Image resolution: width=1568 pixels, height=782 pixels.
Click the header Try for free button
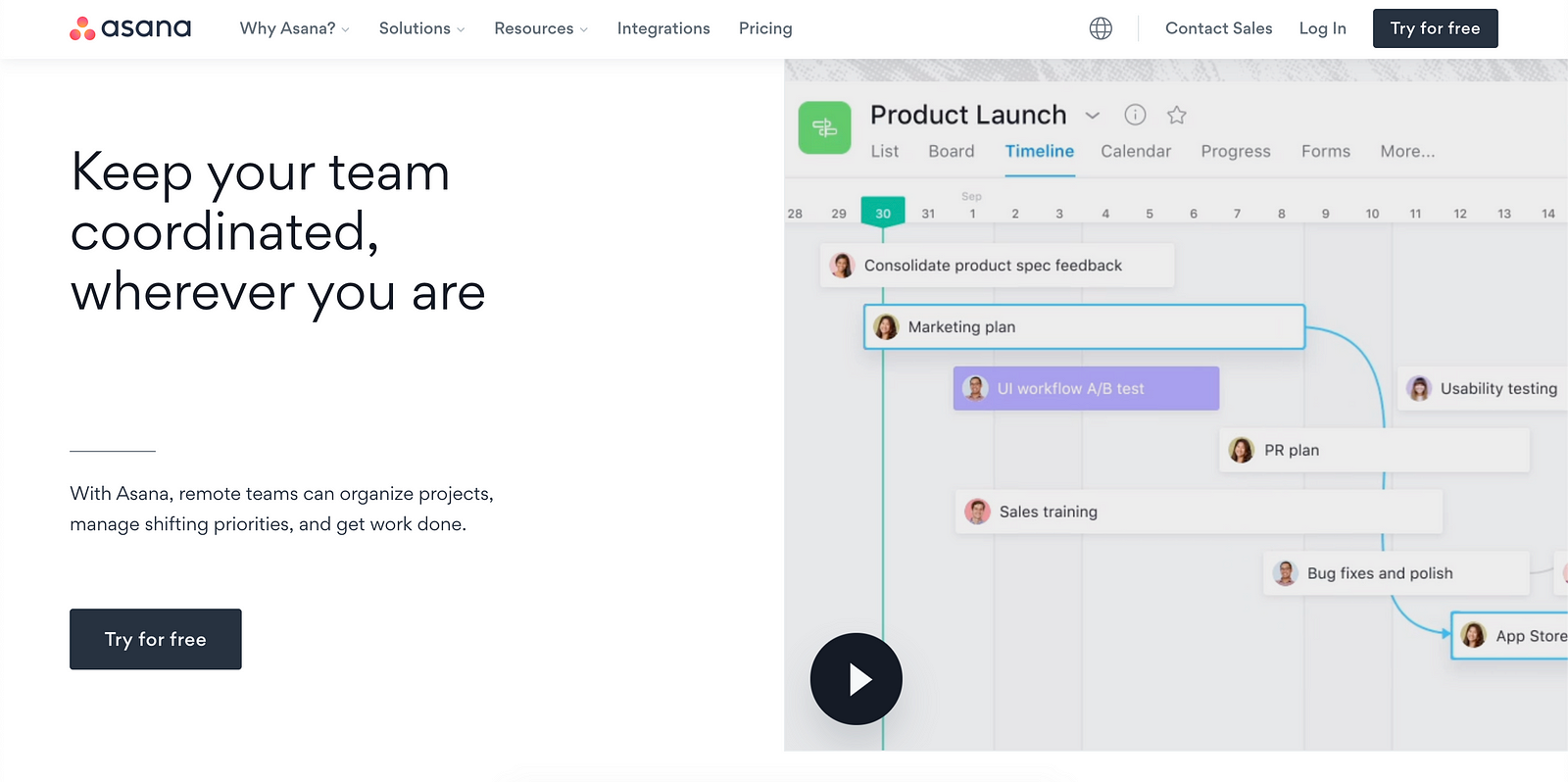coord(1435,28)
